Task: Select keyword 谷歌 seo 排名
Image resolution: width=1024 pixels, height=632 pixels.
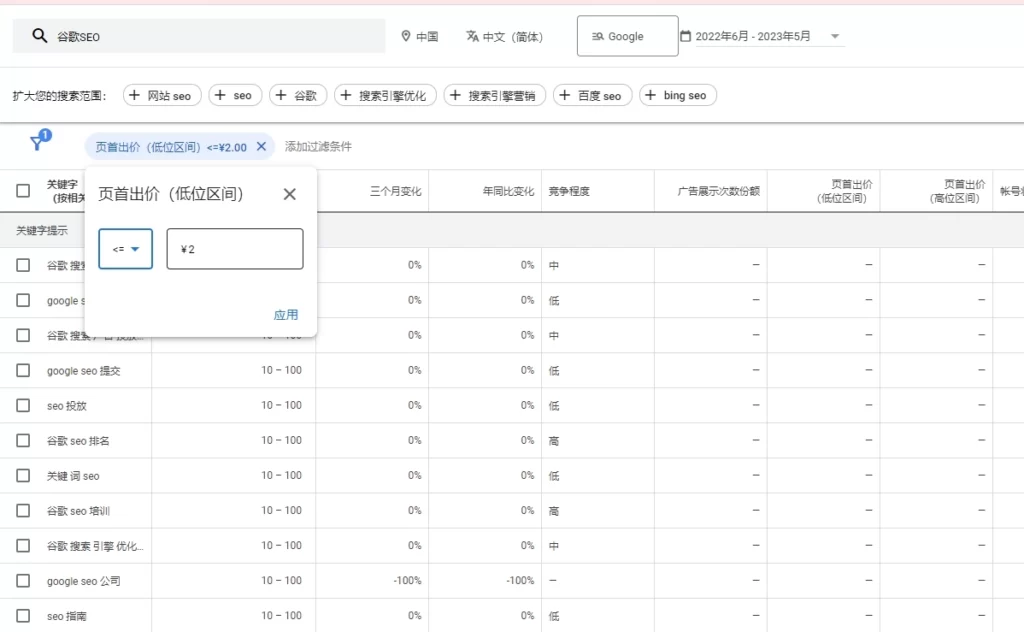Action: 78,441
